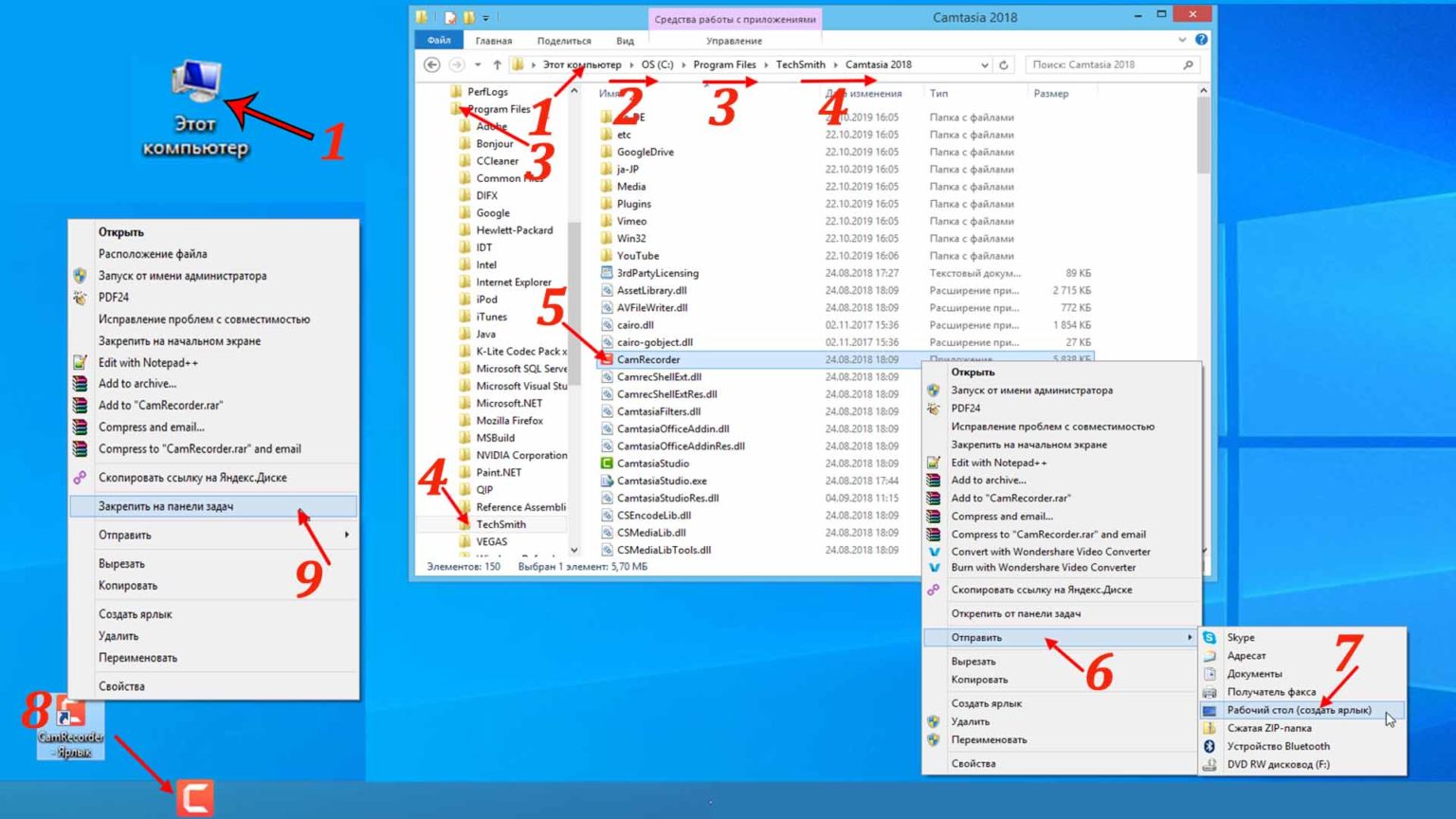Open the address bar history dropdown
Screen dimensions: 1456x819
coord(984,64)
